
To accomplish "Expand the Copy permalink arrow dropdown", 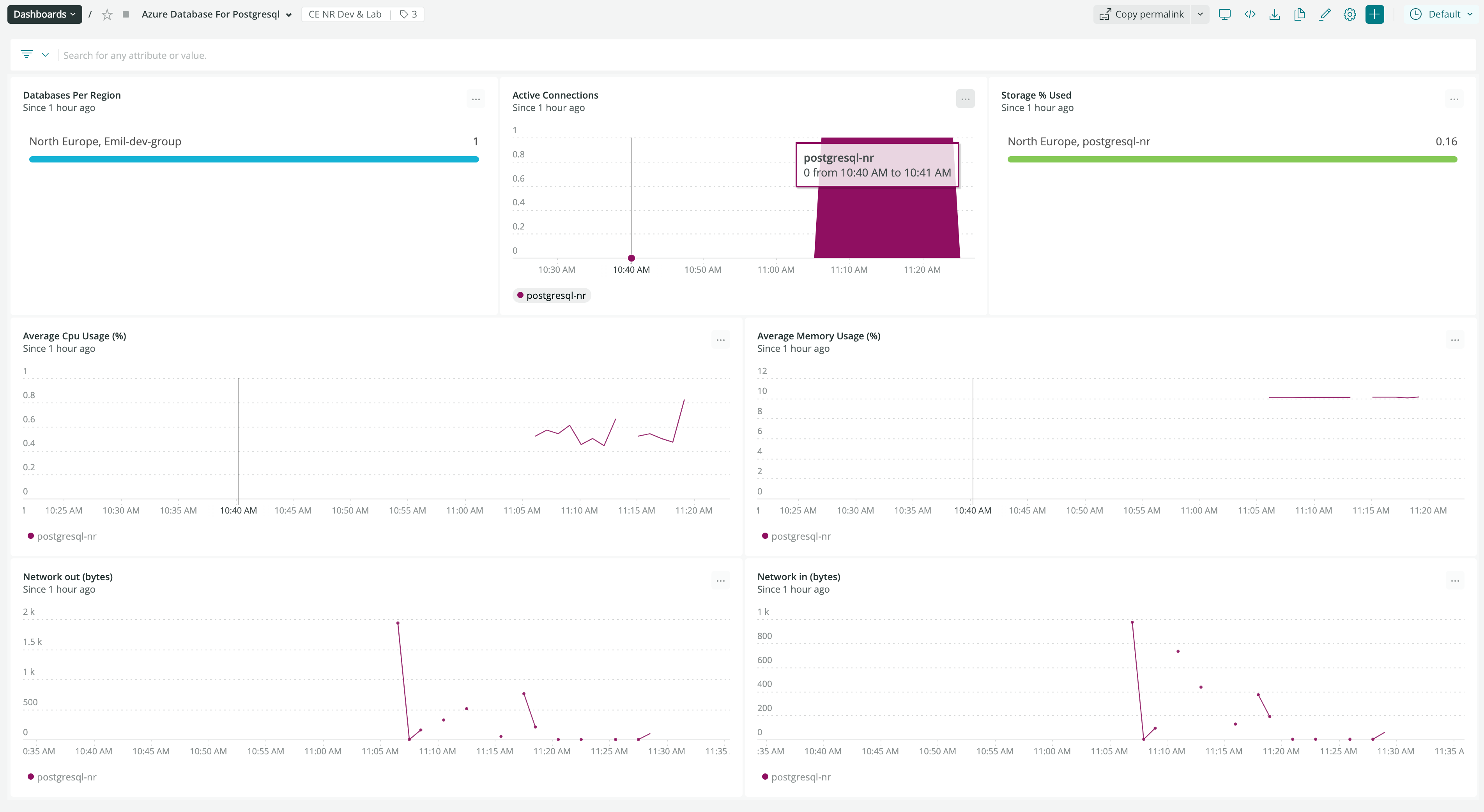I will click(x=1200, y=14).
